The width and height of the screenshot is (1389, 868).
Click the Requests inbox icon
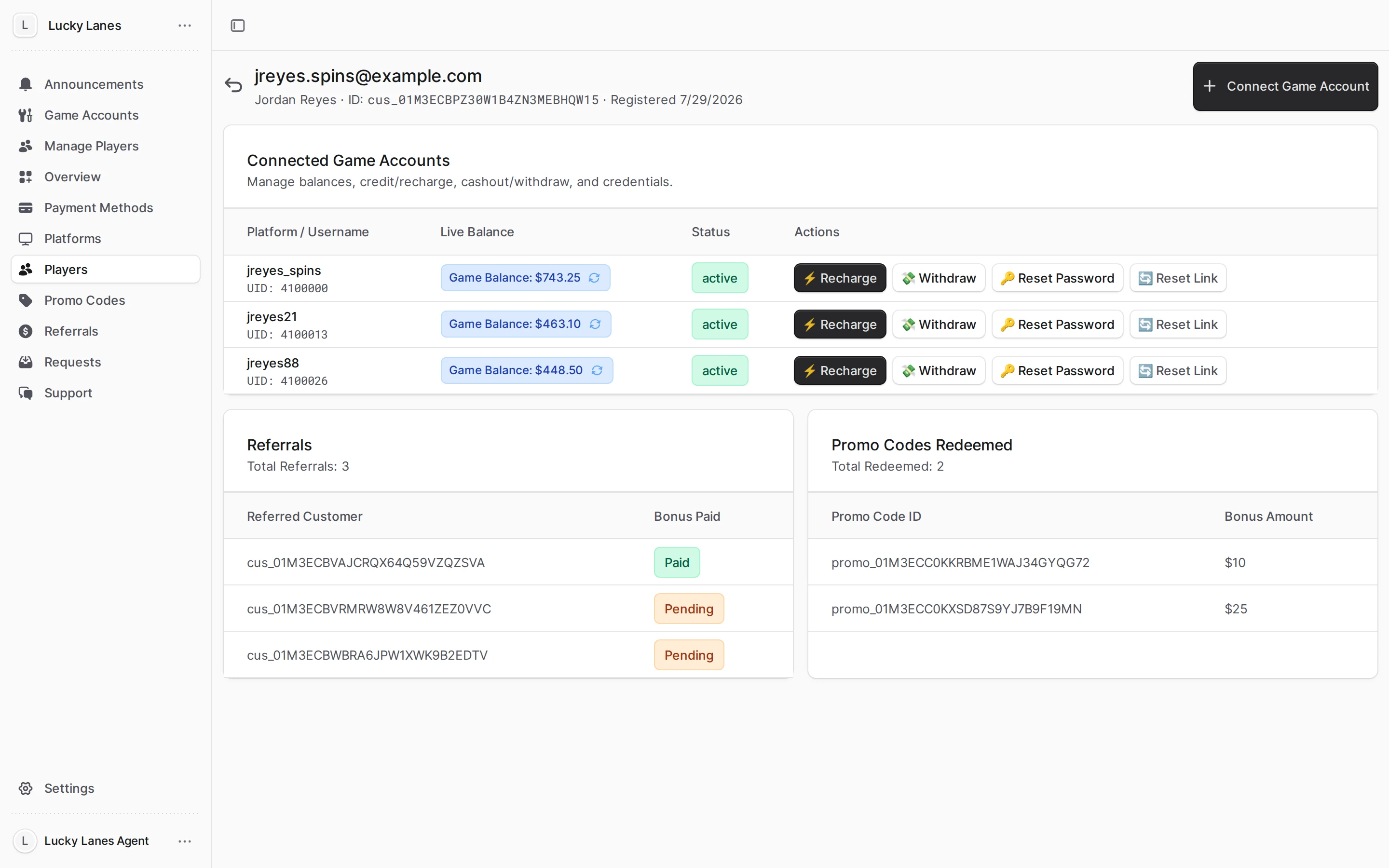25,362
